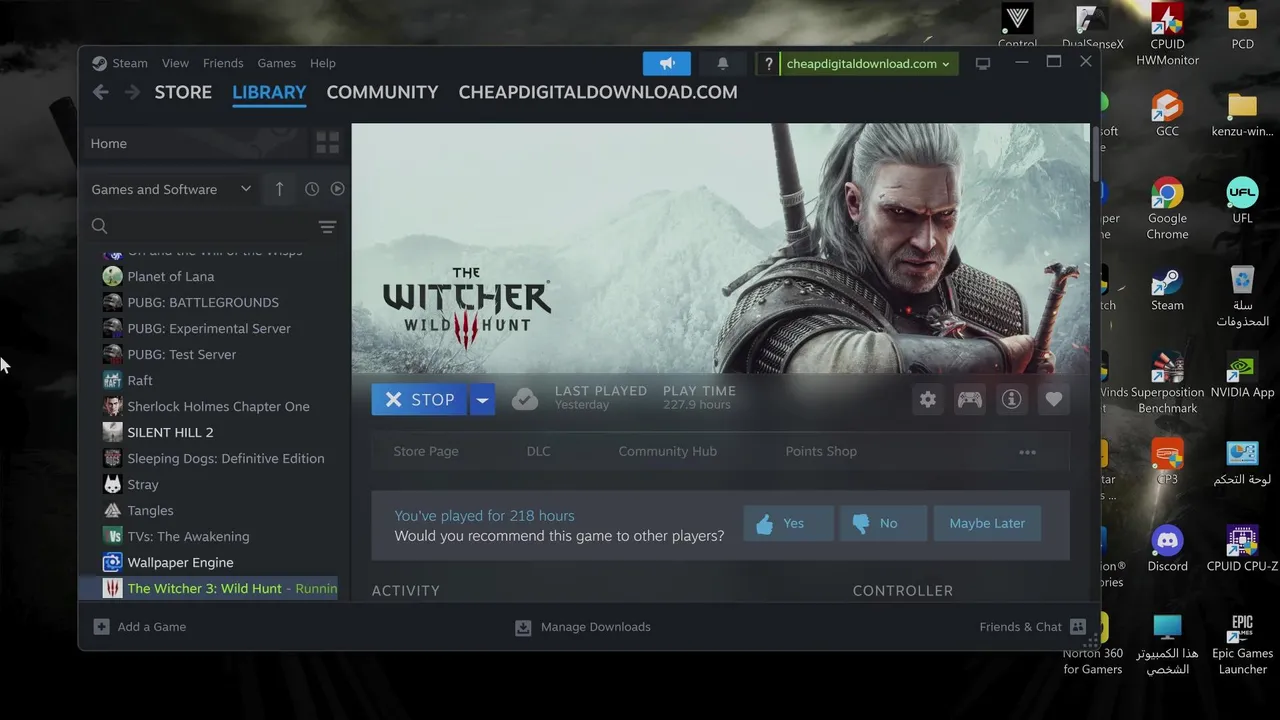Viewport: 1280px width, 720px height.
Task: Expand the Stop button dropdown arrow
Action: click(482, 399)
